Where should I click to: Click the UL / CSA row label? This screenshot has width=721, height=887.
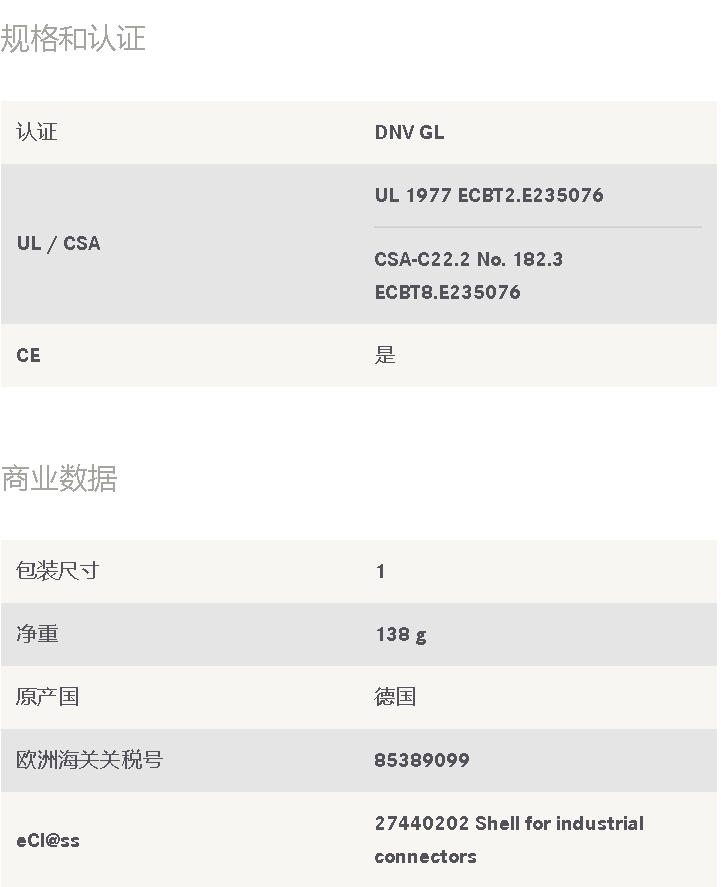59,243
